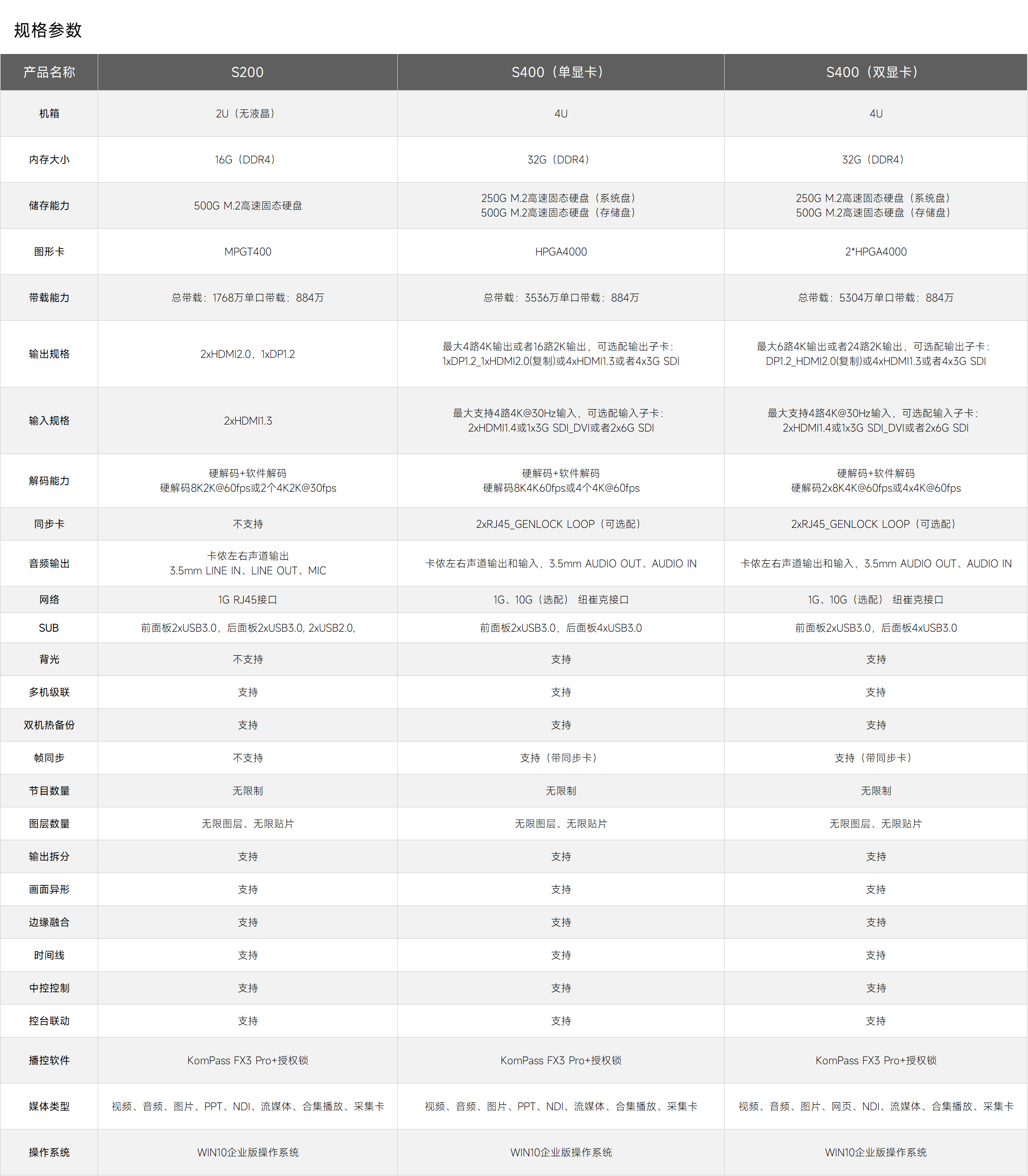Image resolution: width=1028 pixels, height=1176 pixels.
Task: Click the 16G（DDR4）memory cell
Action: pyautogui.click(x=247, y=160)
